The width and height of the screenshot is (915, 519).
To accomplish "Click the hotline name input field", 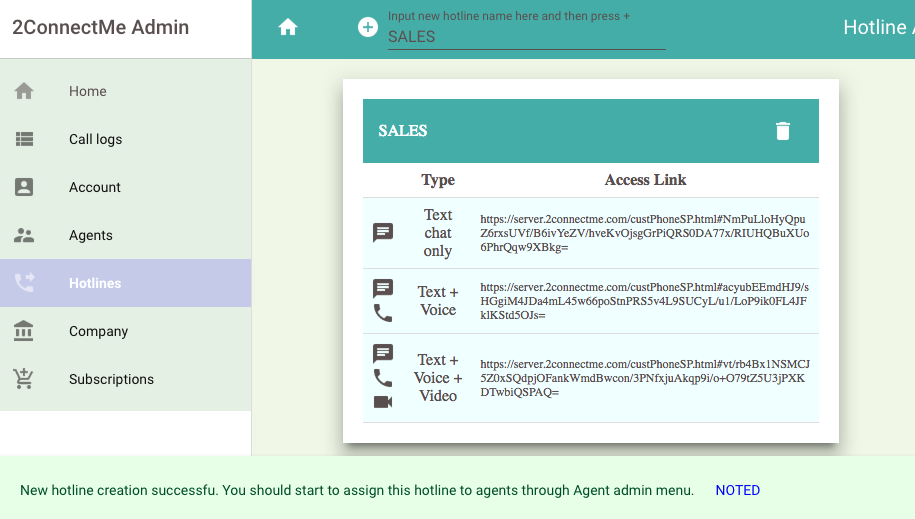I will pyautogui.click(x=526, y=36).
